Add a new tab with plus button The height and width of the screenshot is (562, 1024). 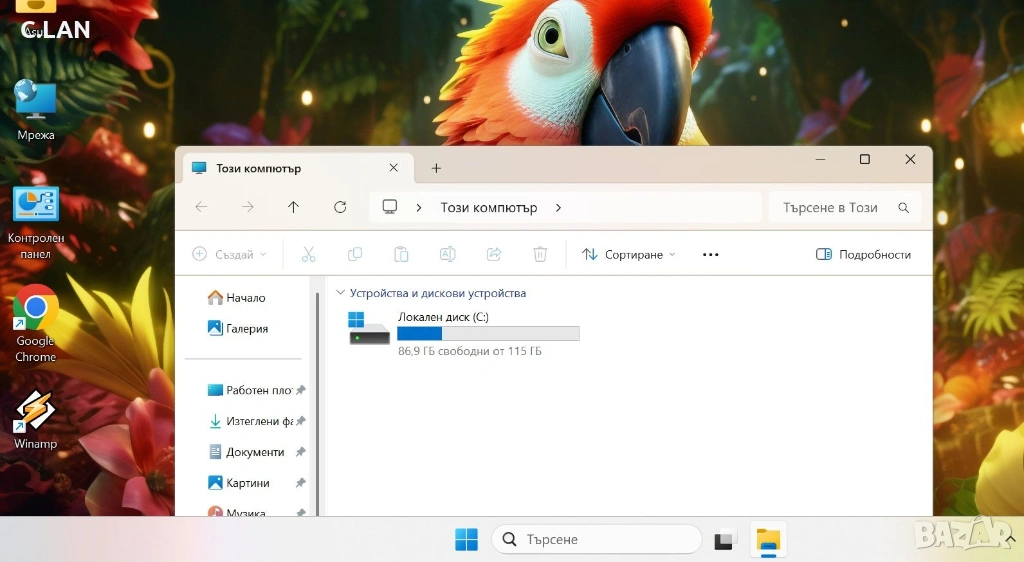[436, 168]
